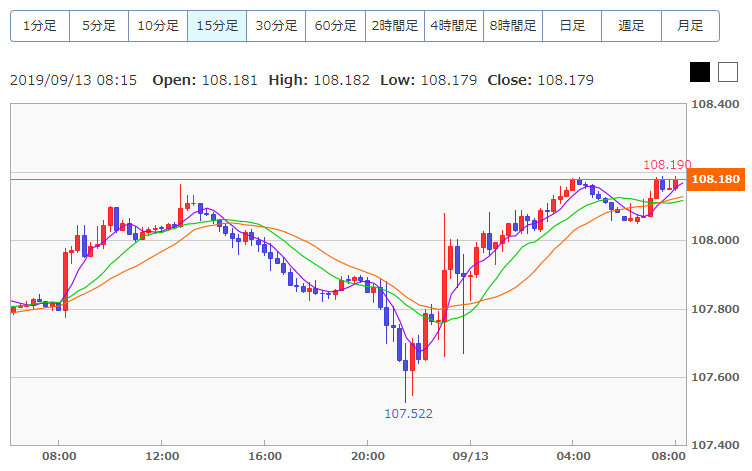Switch to the 8時間足 tab
The image size is (752, 471).
coord(513,26)
